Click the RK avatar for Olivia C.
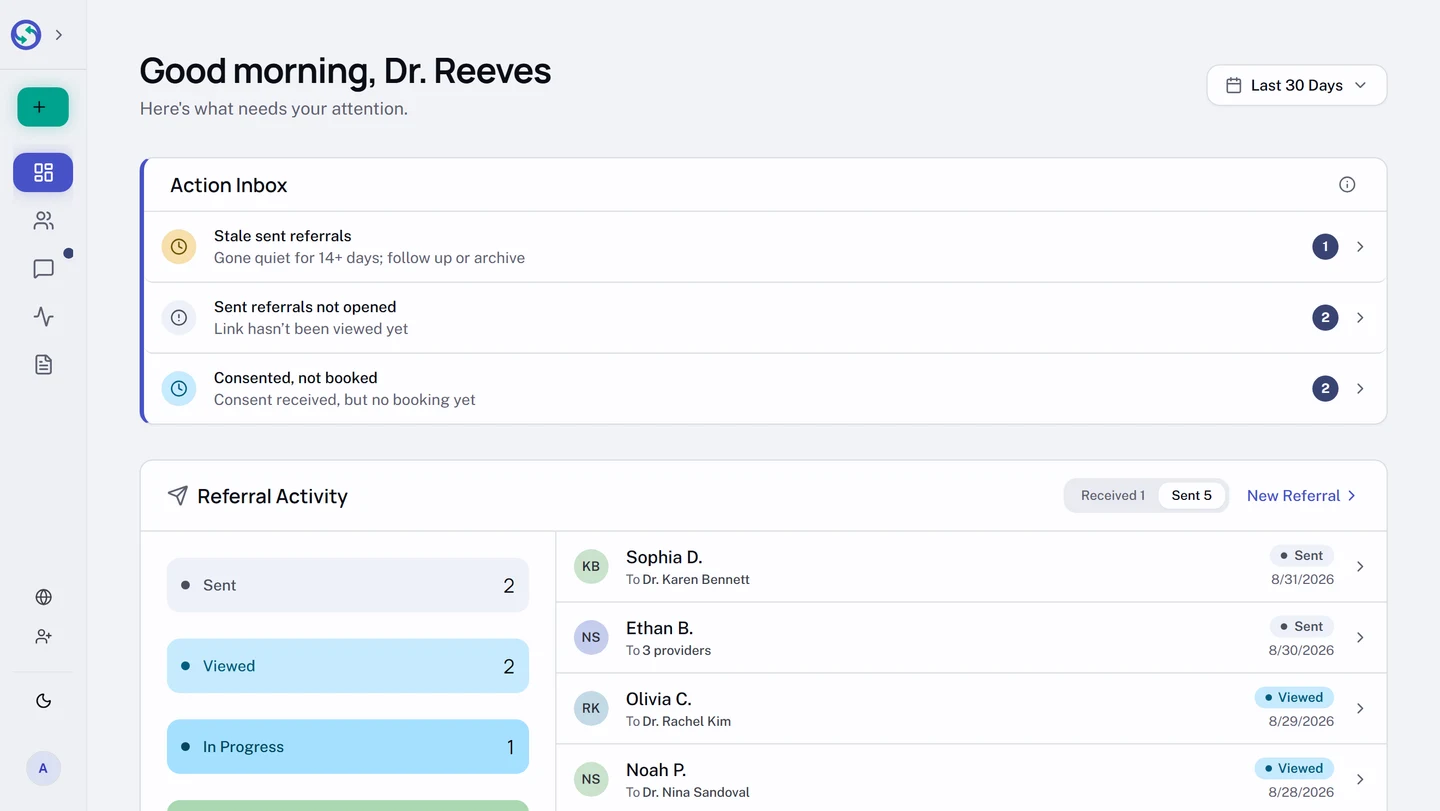The width and height of the screenshot is (1440, 811). (x=591, y=708)
